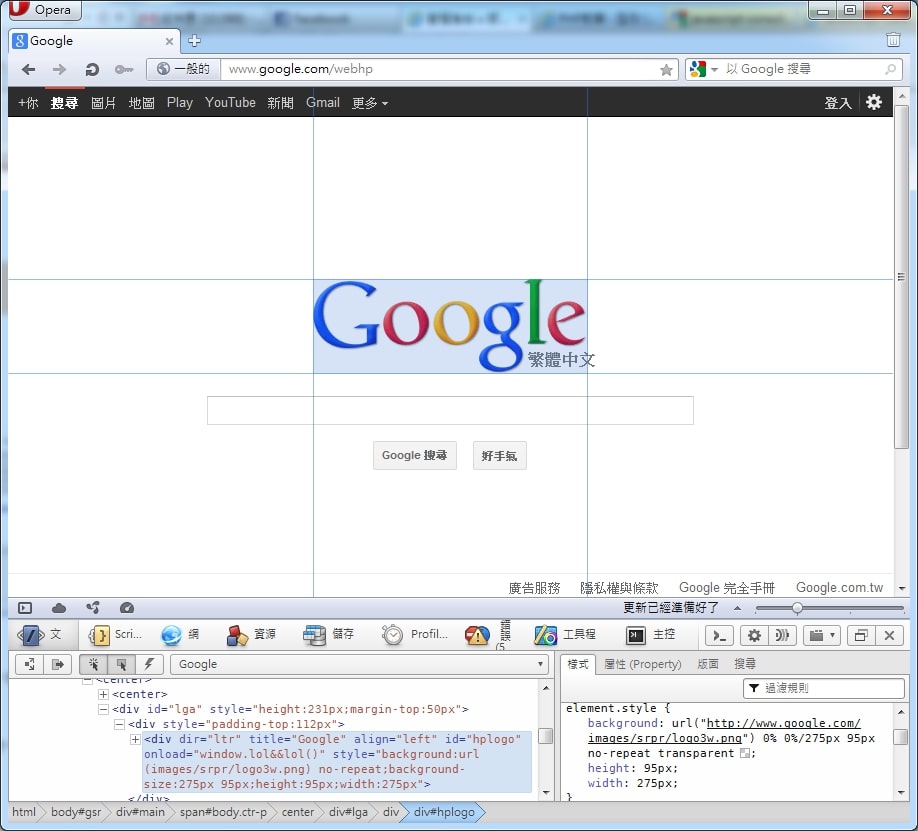Bookmark the page with the star icon
The height and width of the screenshot is (831, 918).
666,70
